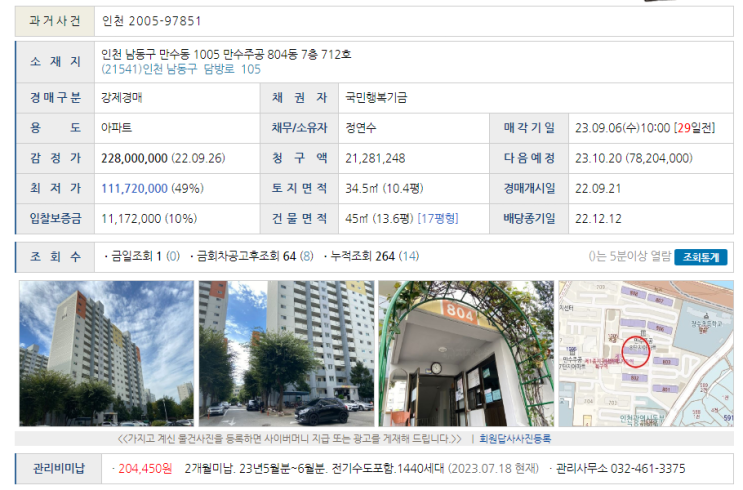The height and width of the screenshot is (490, 743).
Task: Click the 매각기일 label cell
Action: pos(529,128)
